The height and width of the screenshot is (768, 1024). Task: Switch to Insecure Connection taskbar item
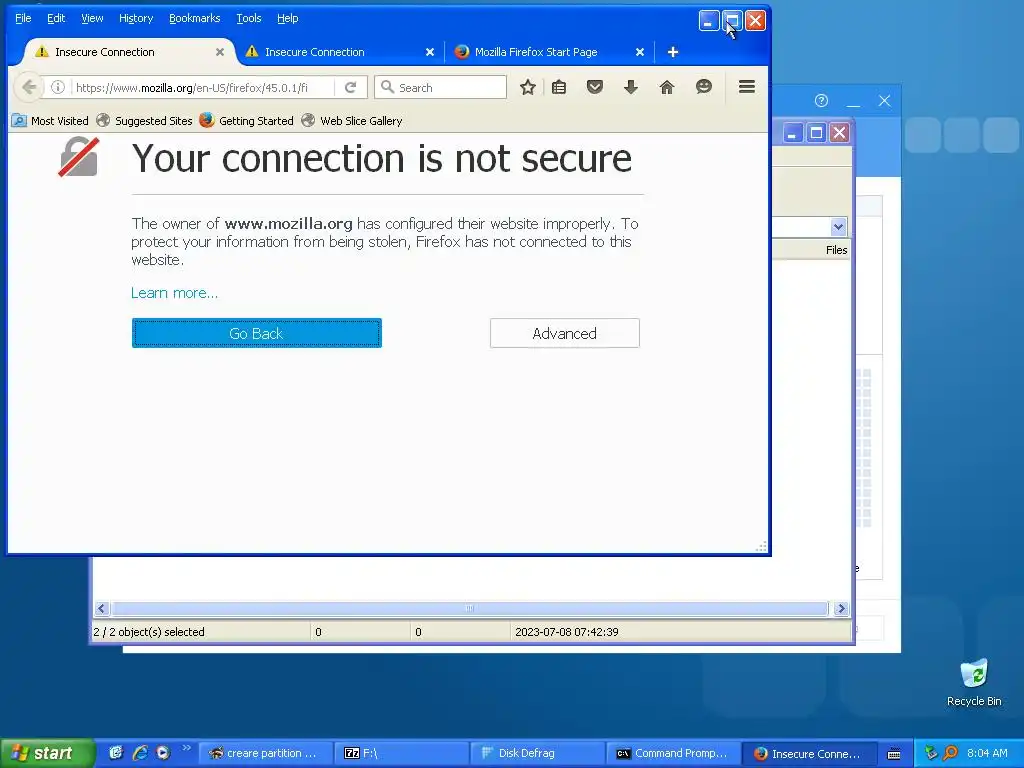point(809,754)
